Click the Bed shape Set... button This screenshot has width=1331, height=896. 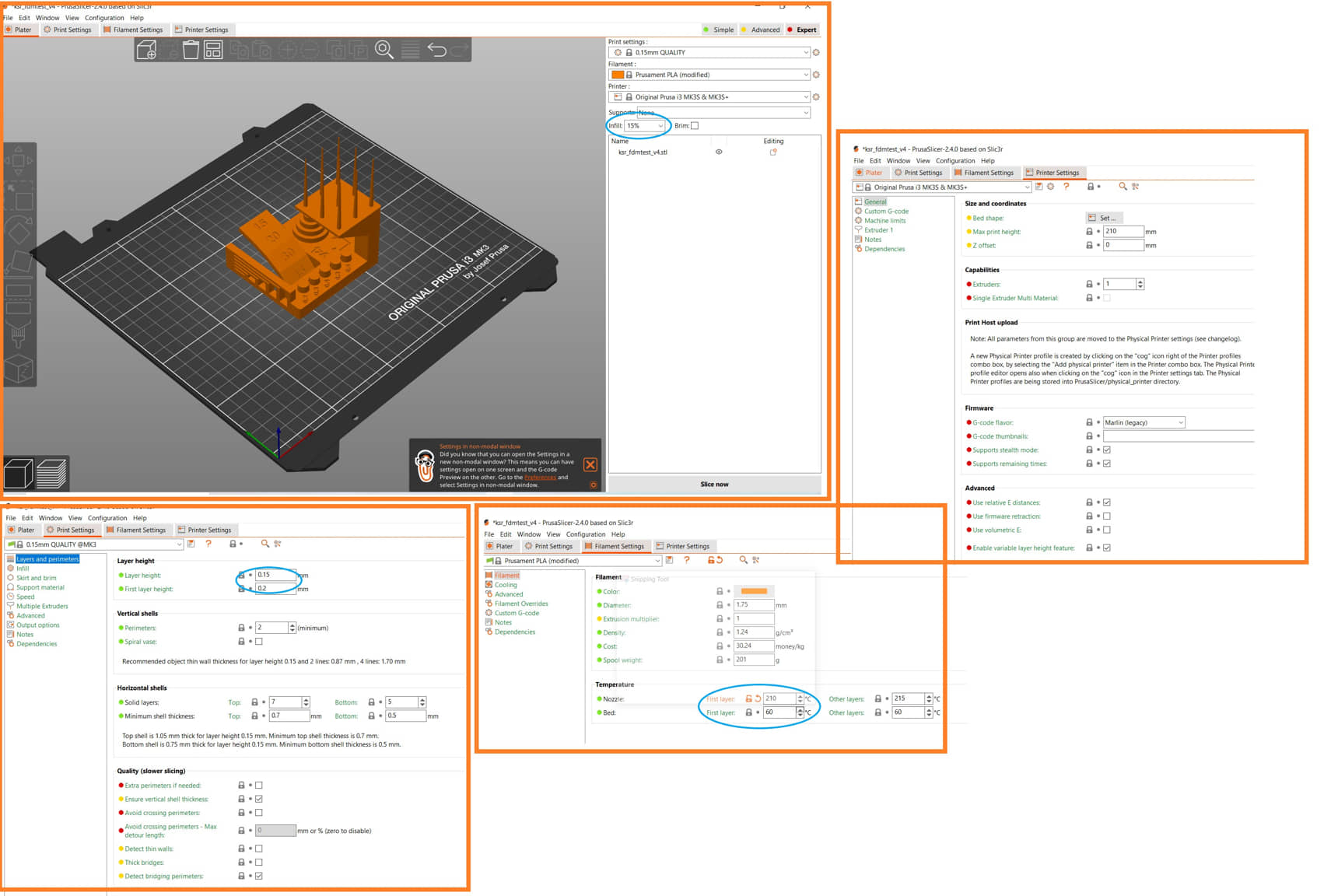1105,218
